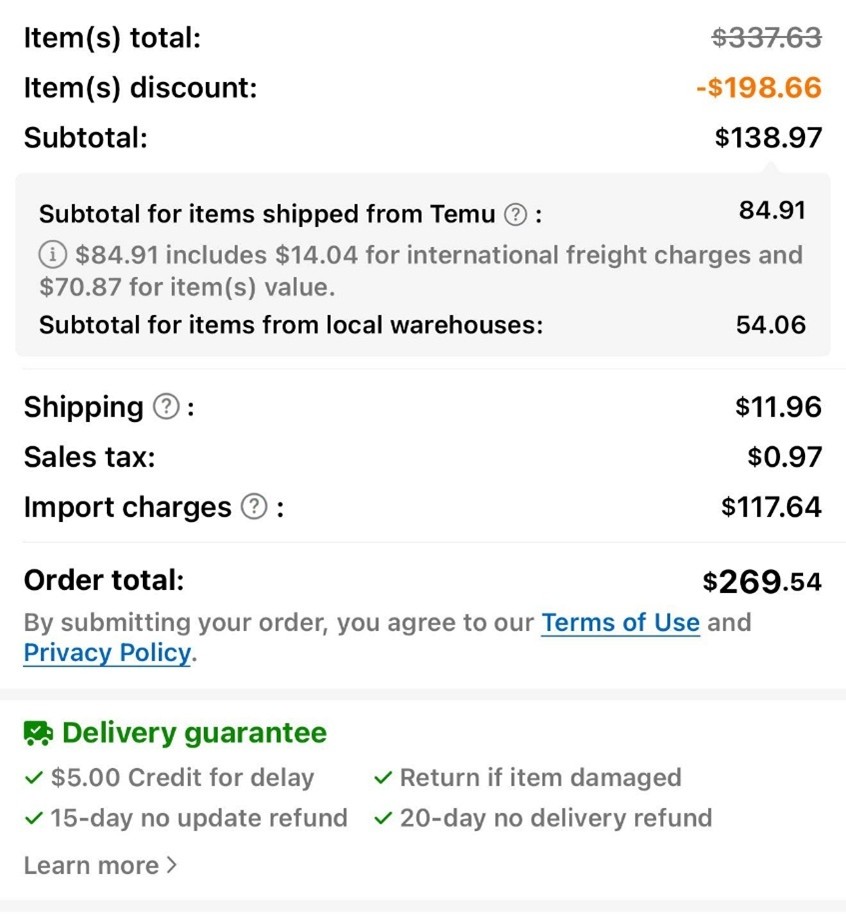Tap the crossed-out $337.63 items total
The width and height of the screenshot is (846, 922).
[x=766, y=38]
